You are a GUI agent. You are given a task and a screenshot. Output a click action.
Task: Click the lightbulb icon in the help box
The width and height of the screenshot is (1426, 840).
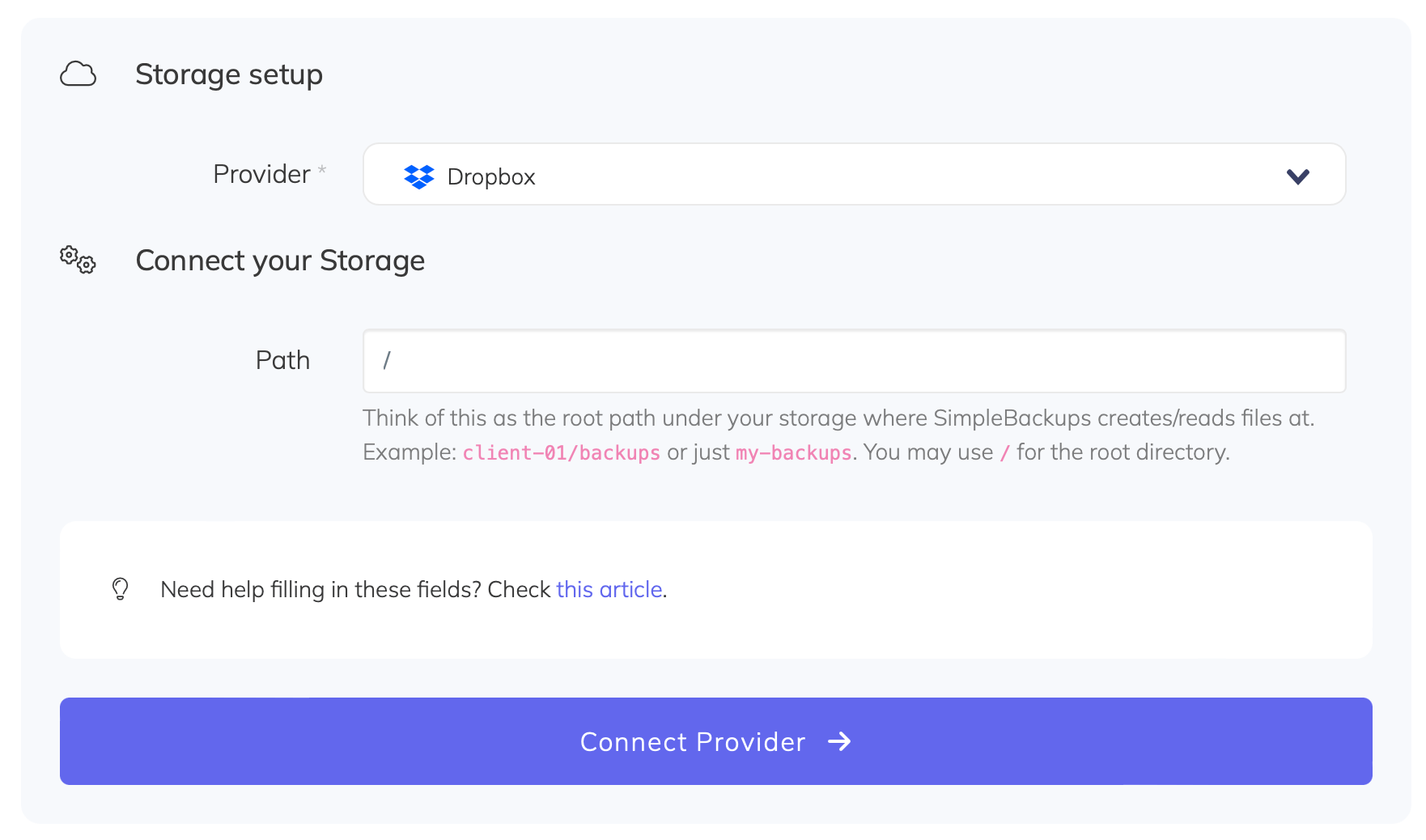click(120, 589)
